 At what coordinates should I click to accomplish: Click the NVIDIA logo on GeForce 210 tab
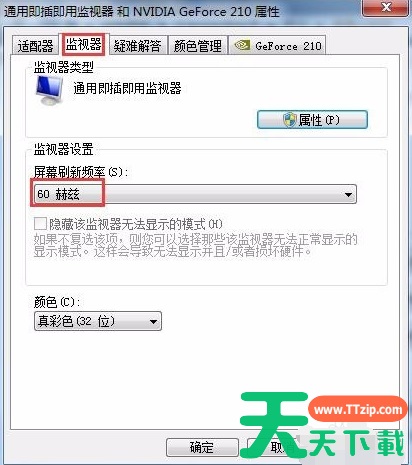(x=242, y=45)
